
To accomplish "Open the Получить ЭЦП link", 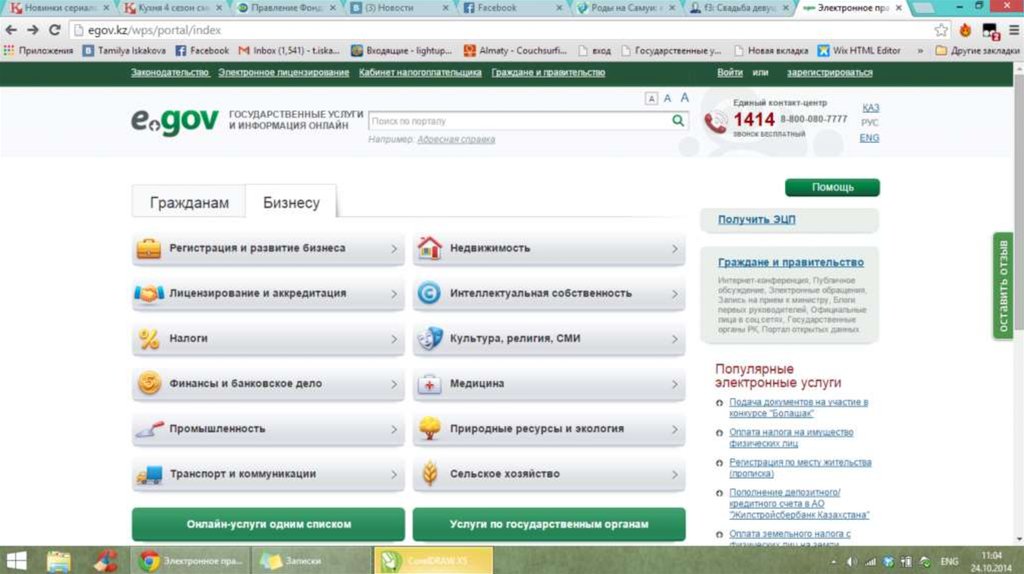I will 757,220.
